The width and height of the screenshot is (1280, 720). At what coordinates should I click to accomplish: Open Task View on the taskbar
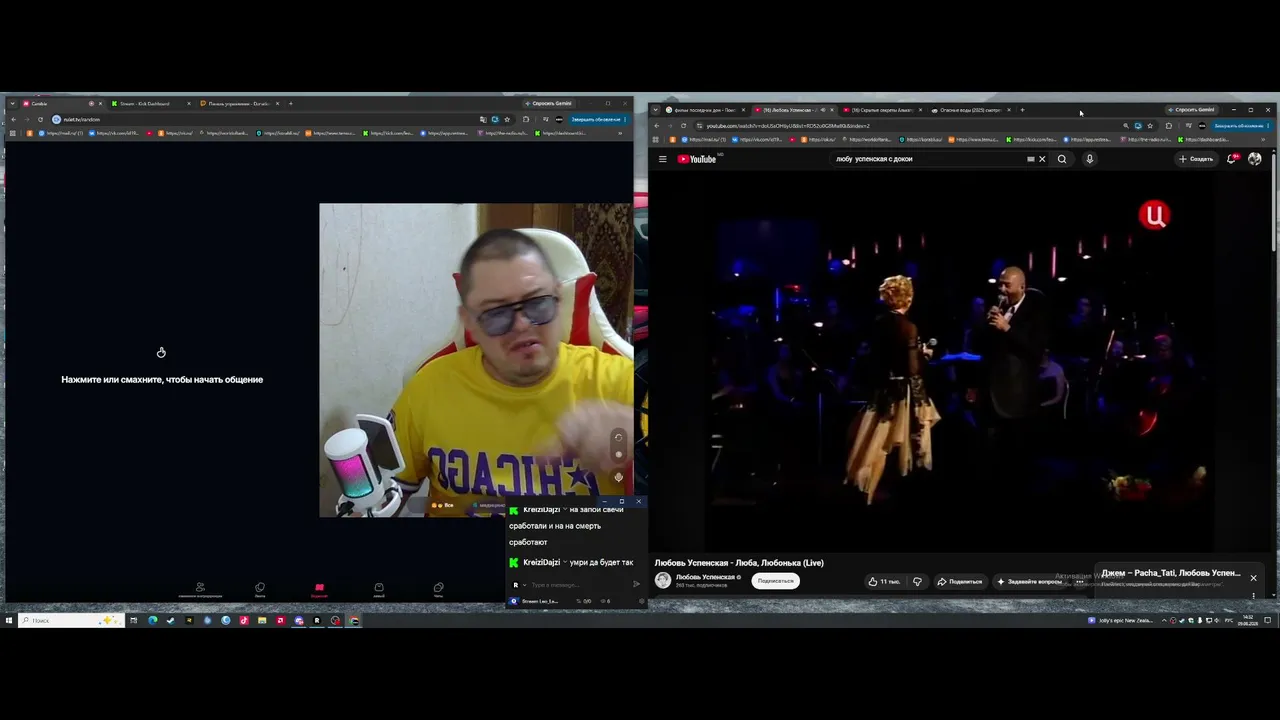click(x=133, y=620)
